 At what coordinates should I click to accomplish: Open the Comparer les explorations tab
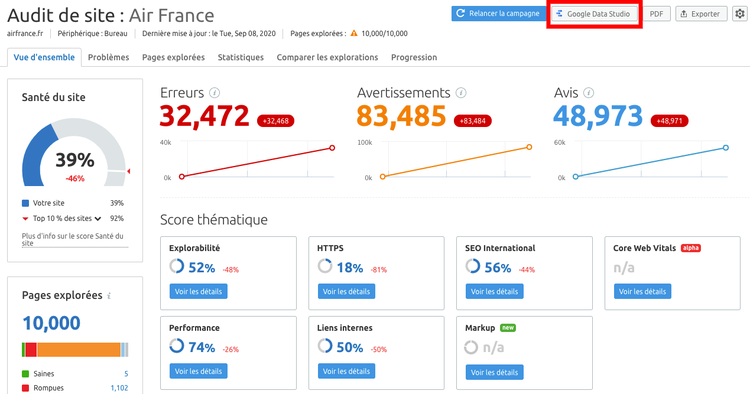(x=327, y=57)
